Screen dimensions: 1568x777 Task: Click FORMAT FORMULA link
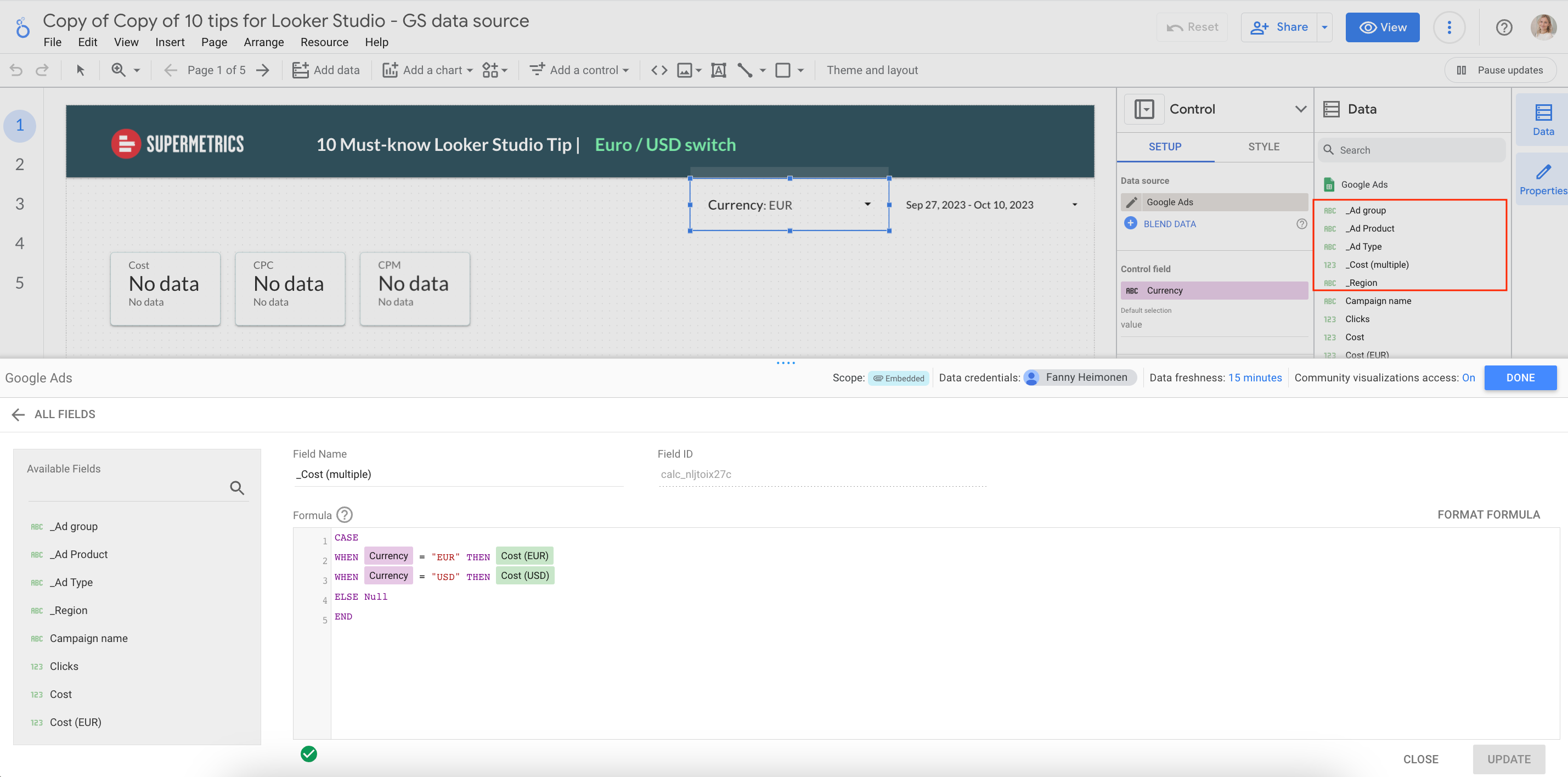pos(1488,515)
